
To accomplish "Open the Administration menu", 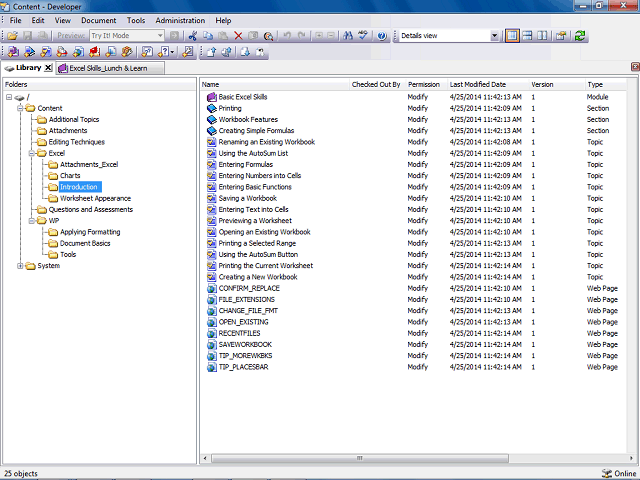I will point(180,20).
